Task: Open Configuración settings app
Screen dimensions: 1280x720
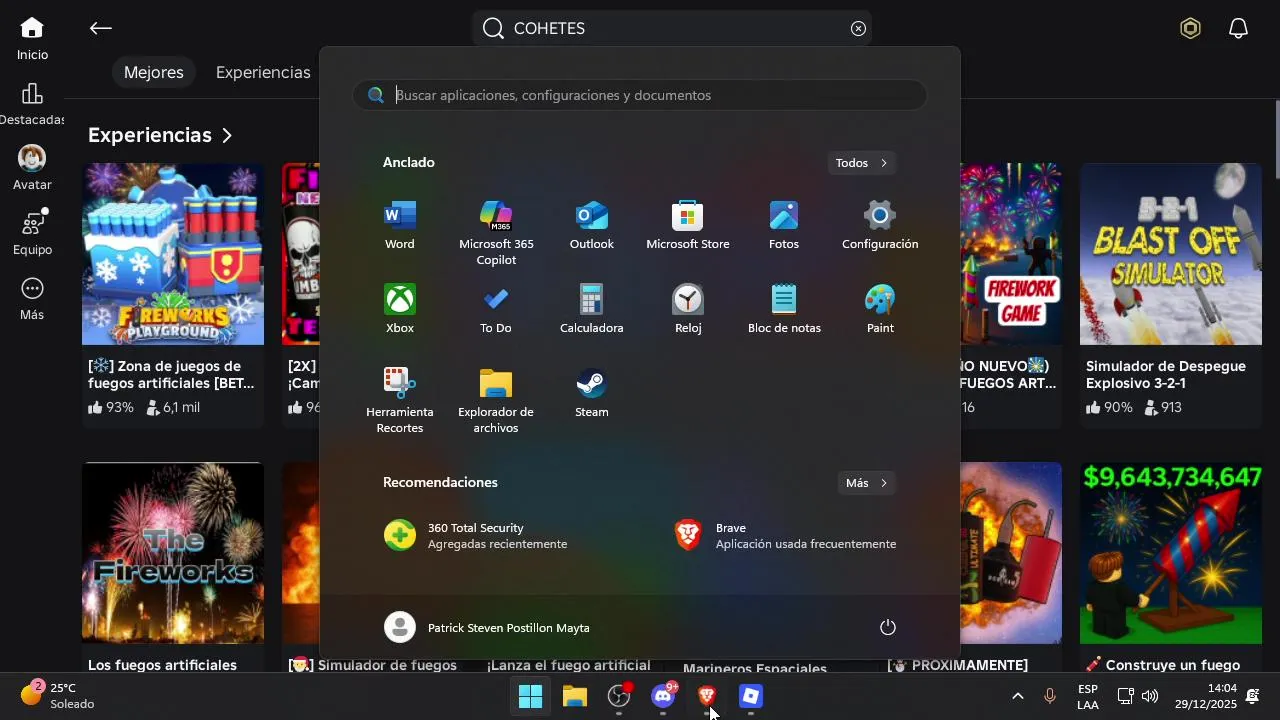Action: (x=880, y=226)
